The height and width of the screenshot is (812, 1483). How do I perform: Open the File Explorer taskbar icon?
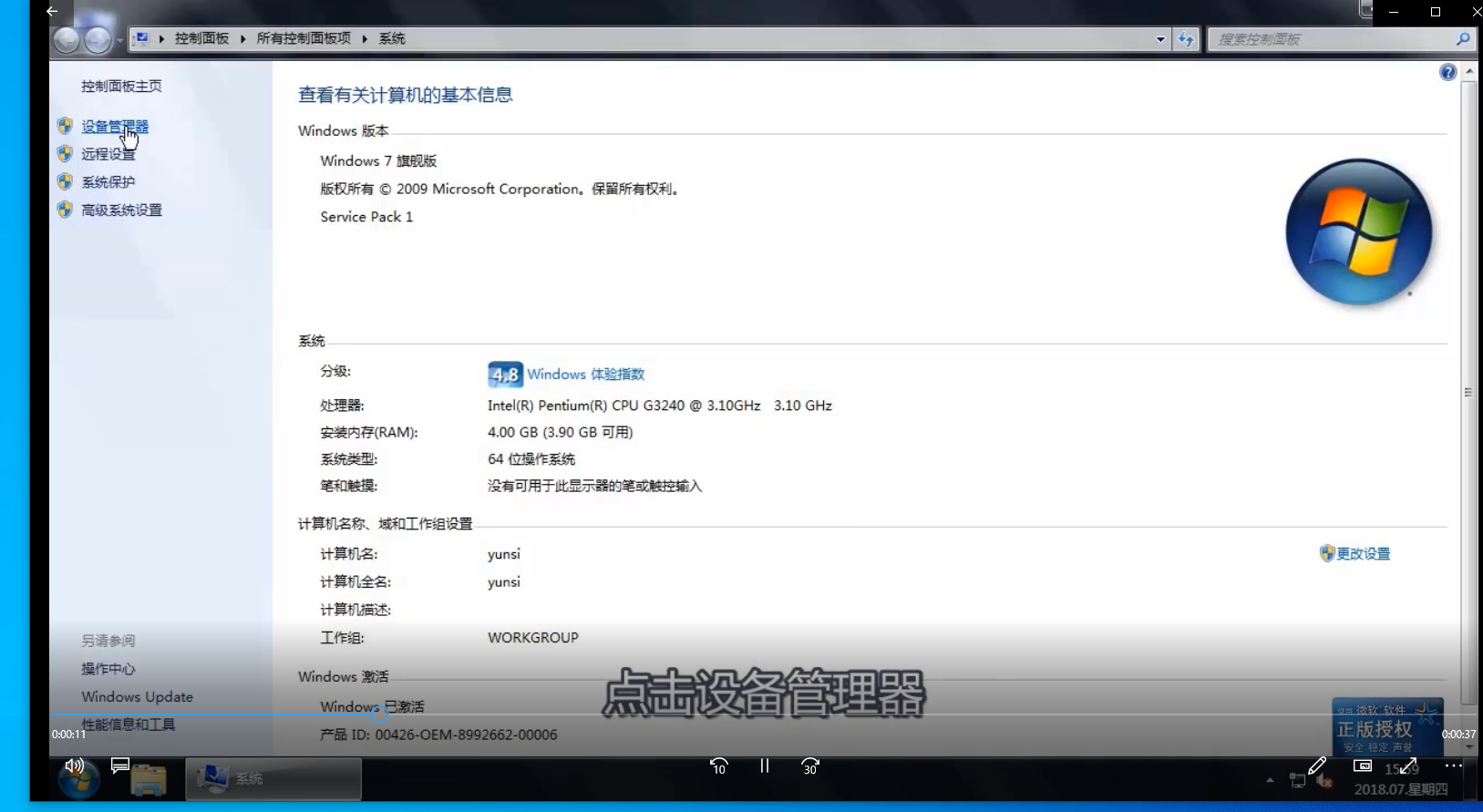[x=148, y=780]
